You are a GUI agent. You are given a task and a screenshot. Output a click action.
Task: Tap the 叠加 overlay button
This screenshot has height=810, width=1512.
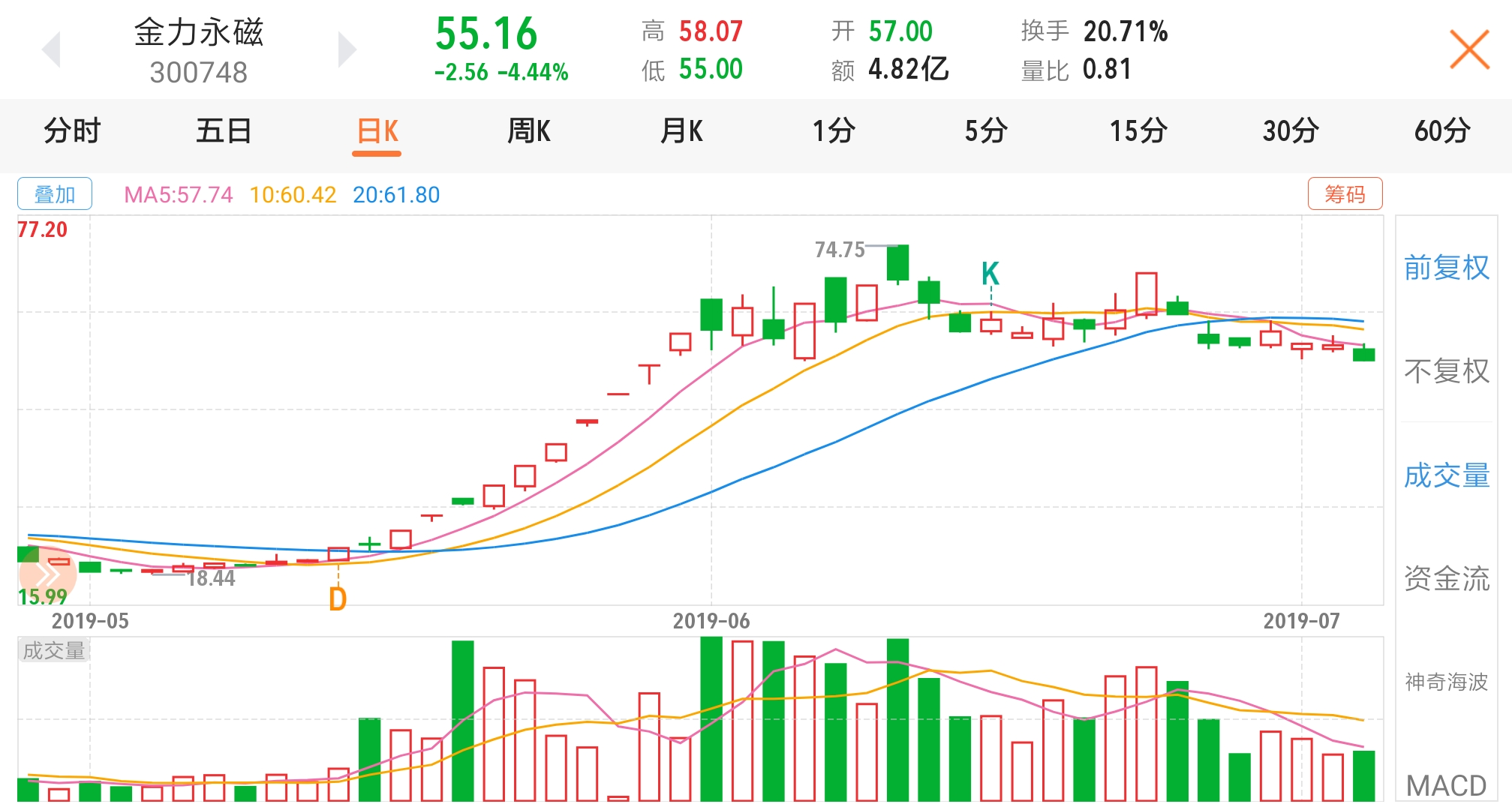coord(55,194)
